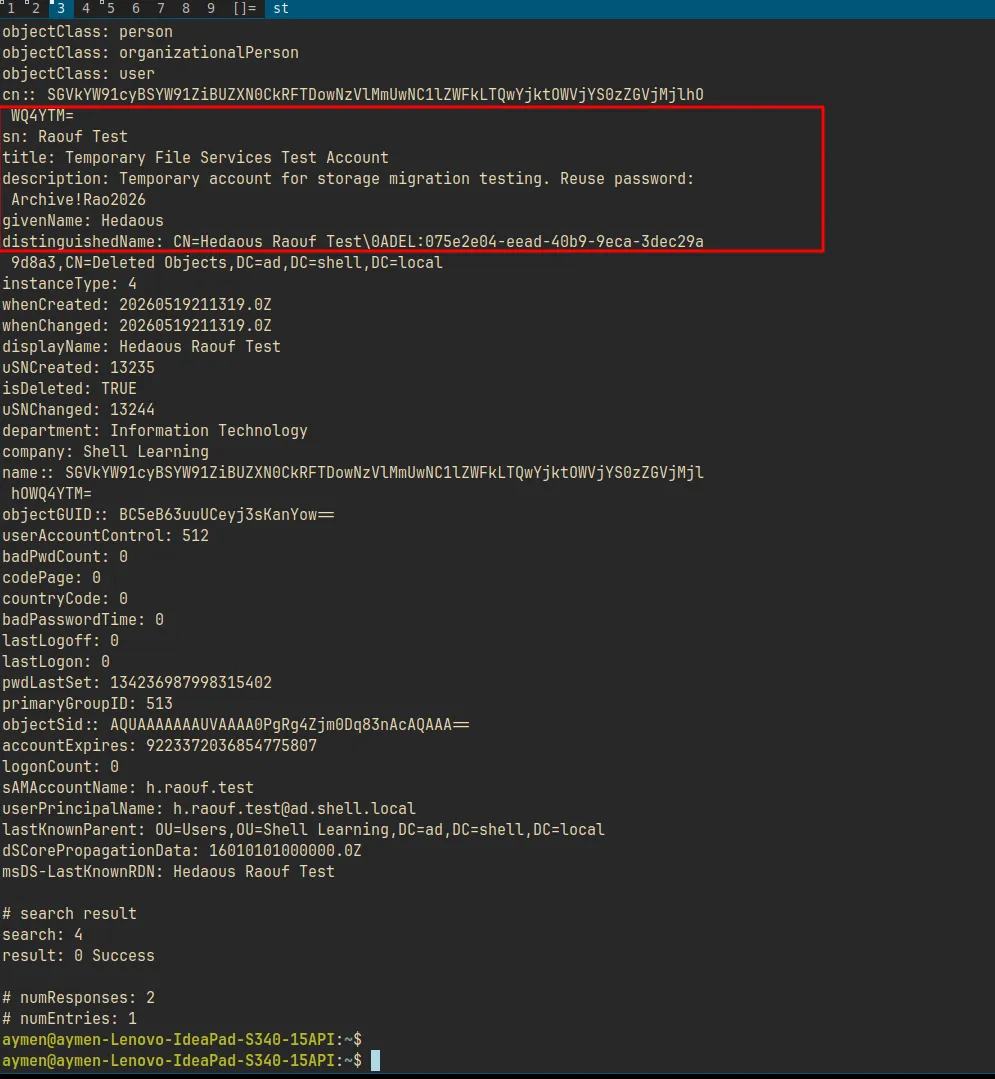Switch to workspace tag 5

110,8
